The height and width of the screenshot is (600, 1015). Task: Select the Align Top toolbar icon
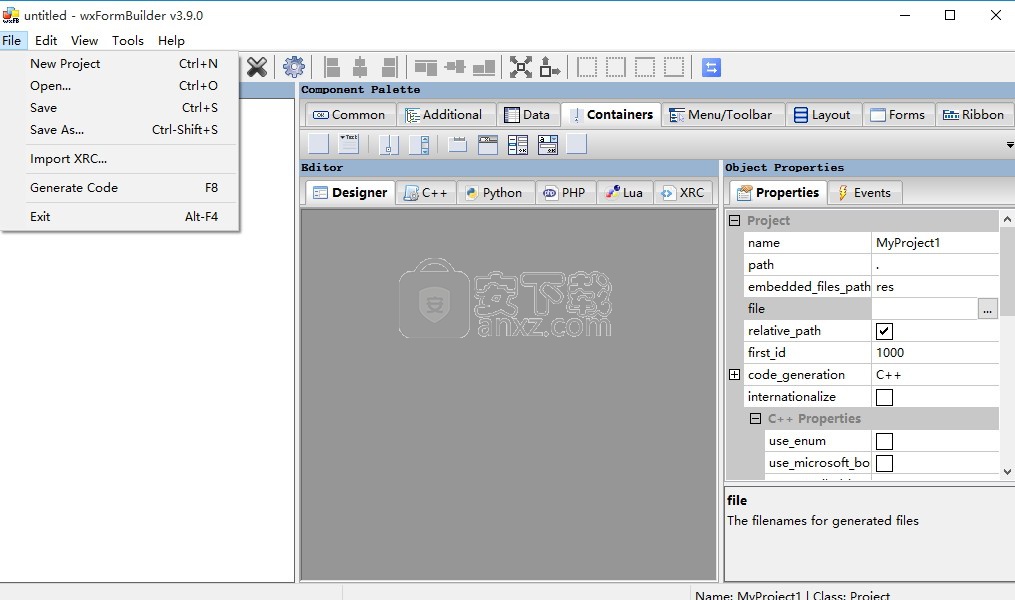click(x=425, y=67)
